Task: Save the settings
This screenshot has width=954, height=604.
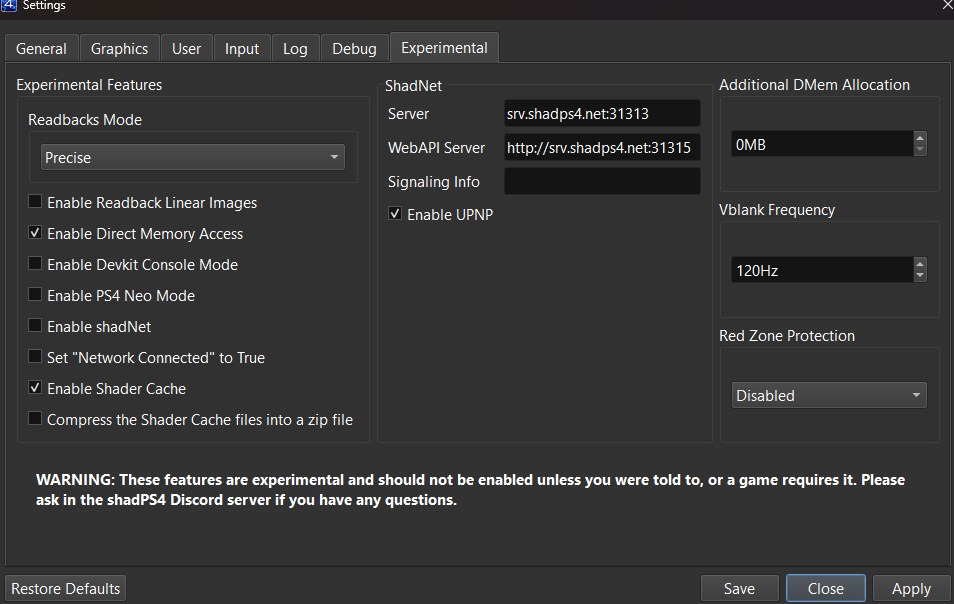Action: 739,589
